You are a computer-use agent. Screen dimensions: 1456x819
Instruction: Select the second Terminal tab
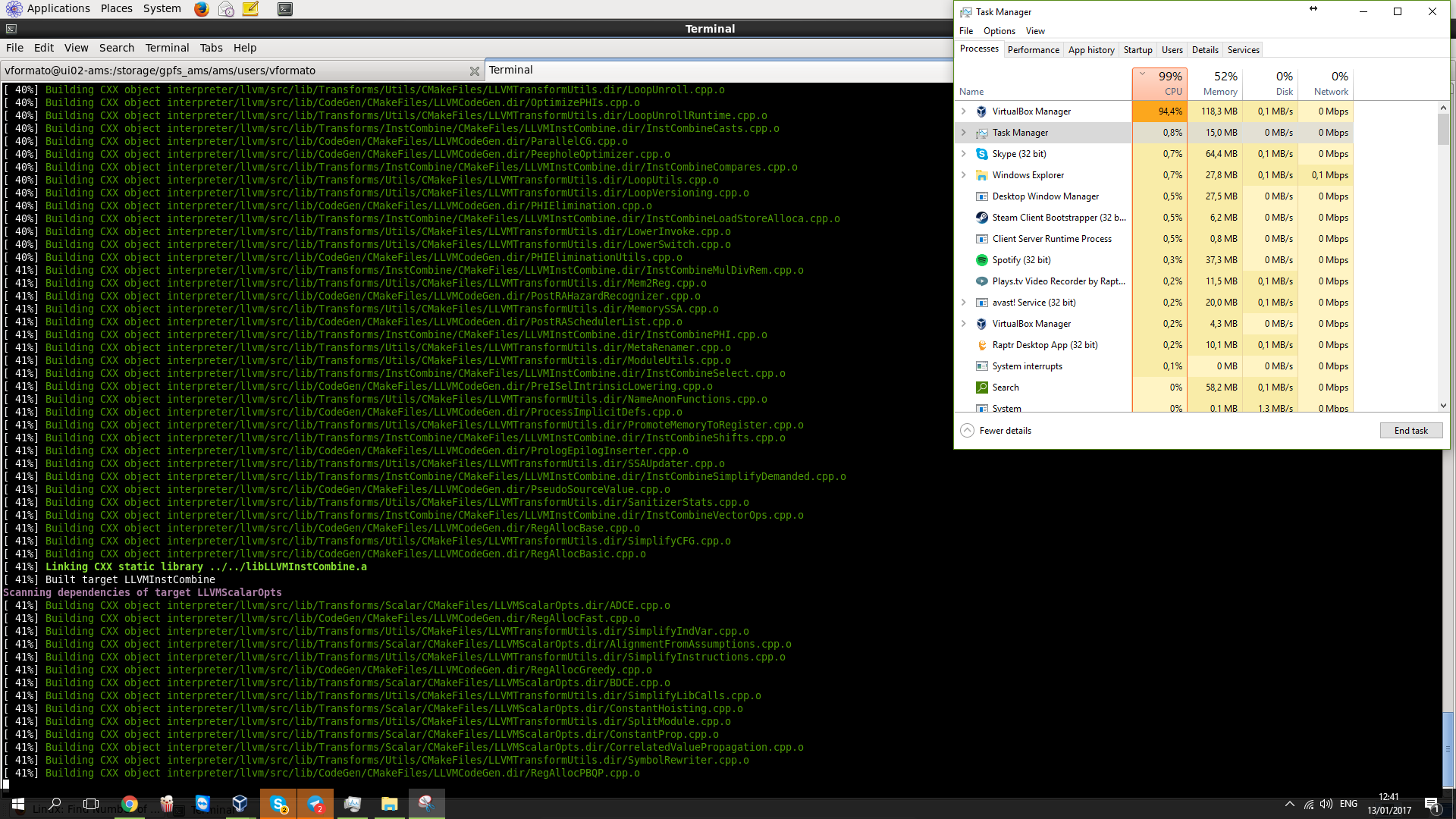click(x=717, y=71)
